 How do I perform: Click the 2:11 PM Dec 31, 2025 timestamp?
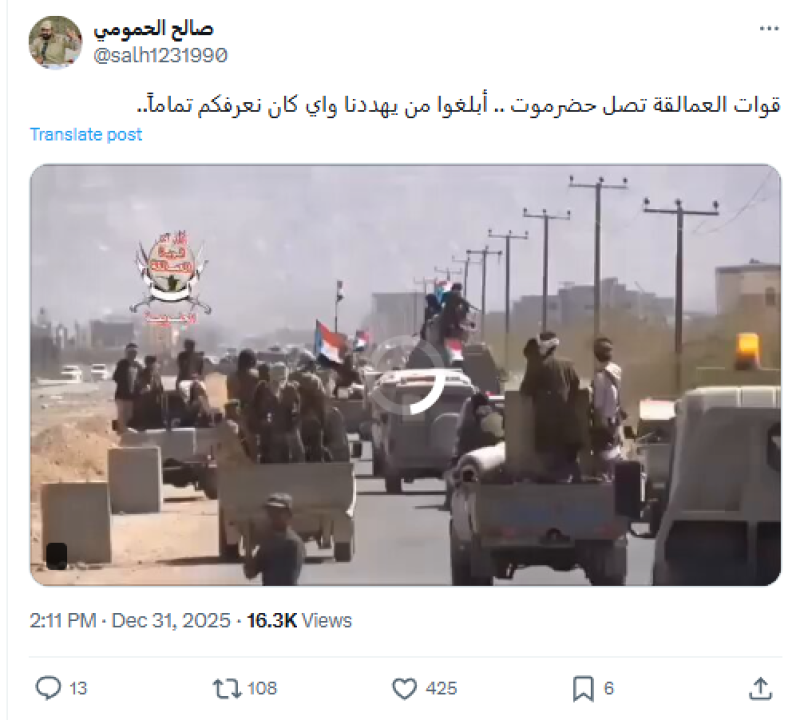coord(130,620)
